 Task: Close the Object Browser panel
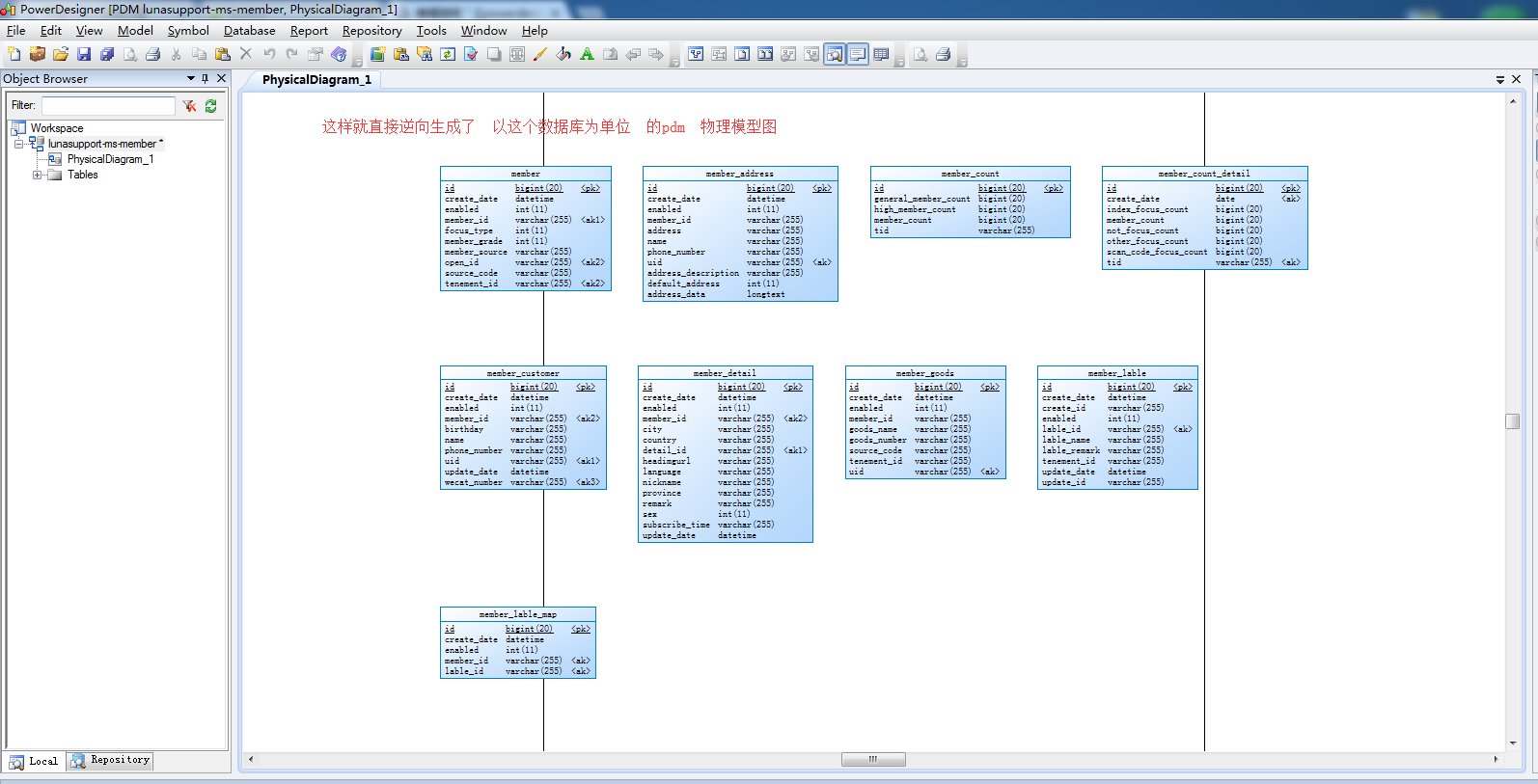coord(222,78)
